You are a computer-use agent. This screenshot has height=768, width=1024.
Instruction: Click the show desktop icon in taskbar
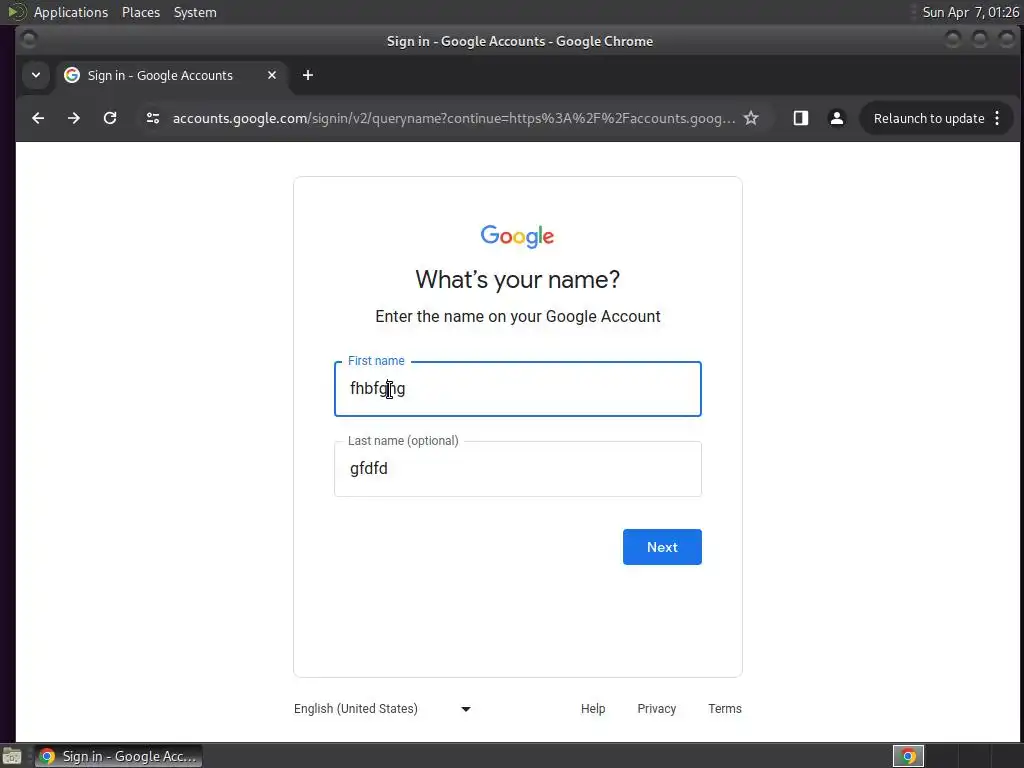(x=12, y=756)
